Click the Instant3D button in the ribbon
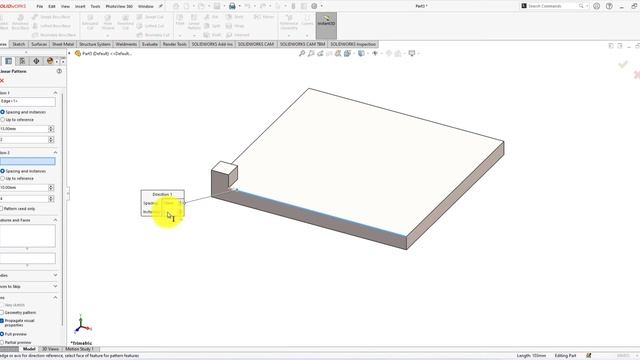640x360 pixels. click(326, 25)
